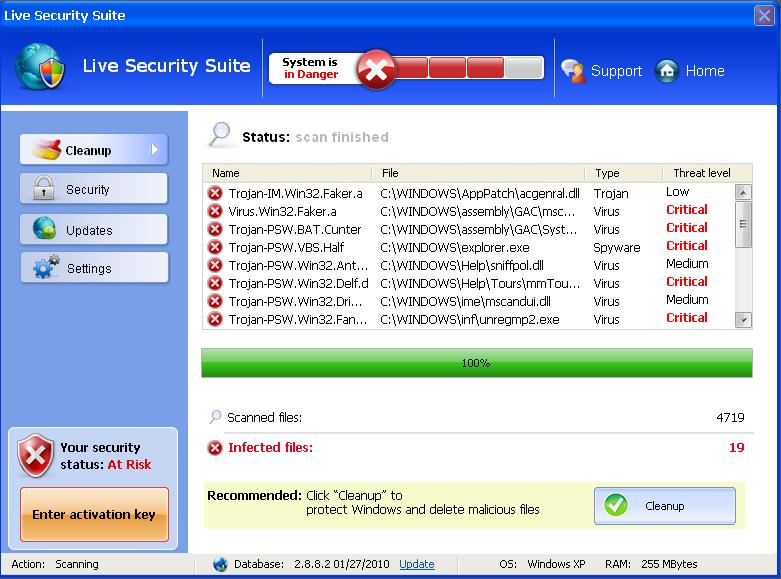Click the red X icon beside Trojan-PSW.Win32.Ant...
This screenshot has width=781, height=579.
[x=215, y=265]
